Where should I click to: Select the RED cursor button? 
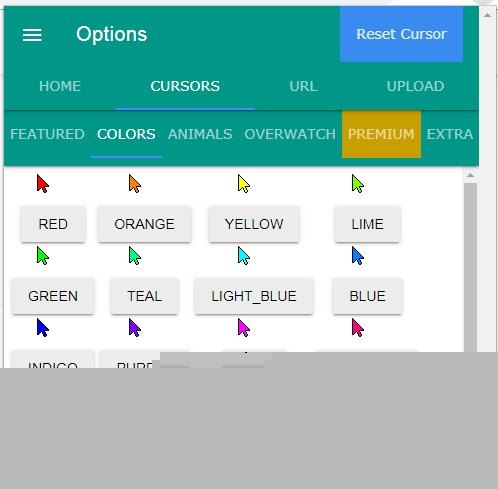(53, 224)
